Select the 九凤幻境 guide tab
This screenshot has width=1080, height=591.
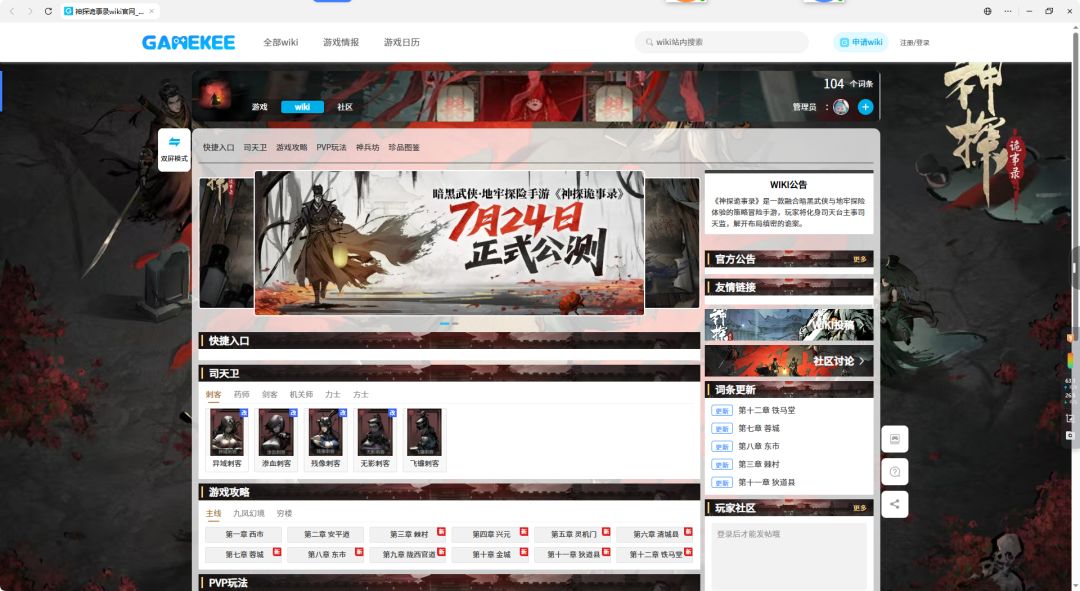tap(249, 513)
